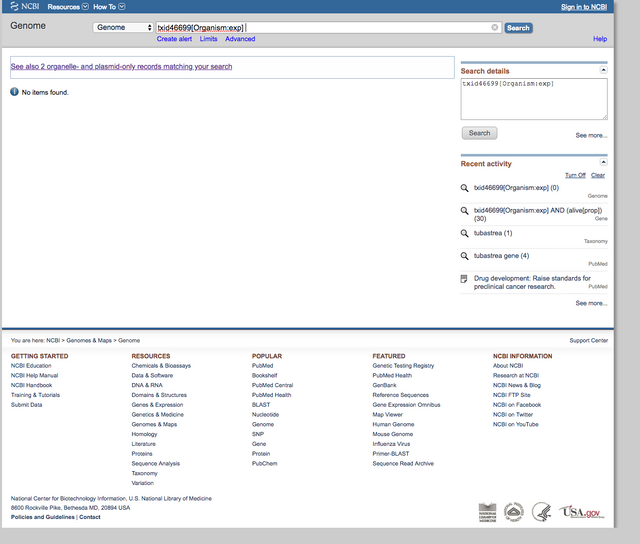
Task: Open Submit Data link
Action: [x=27, y=405]
